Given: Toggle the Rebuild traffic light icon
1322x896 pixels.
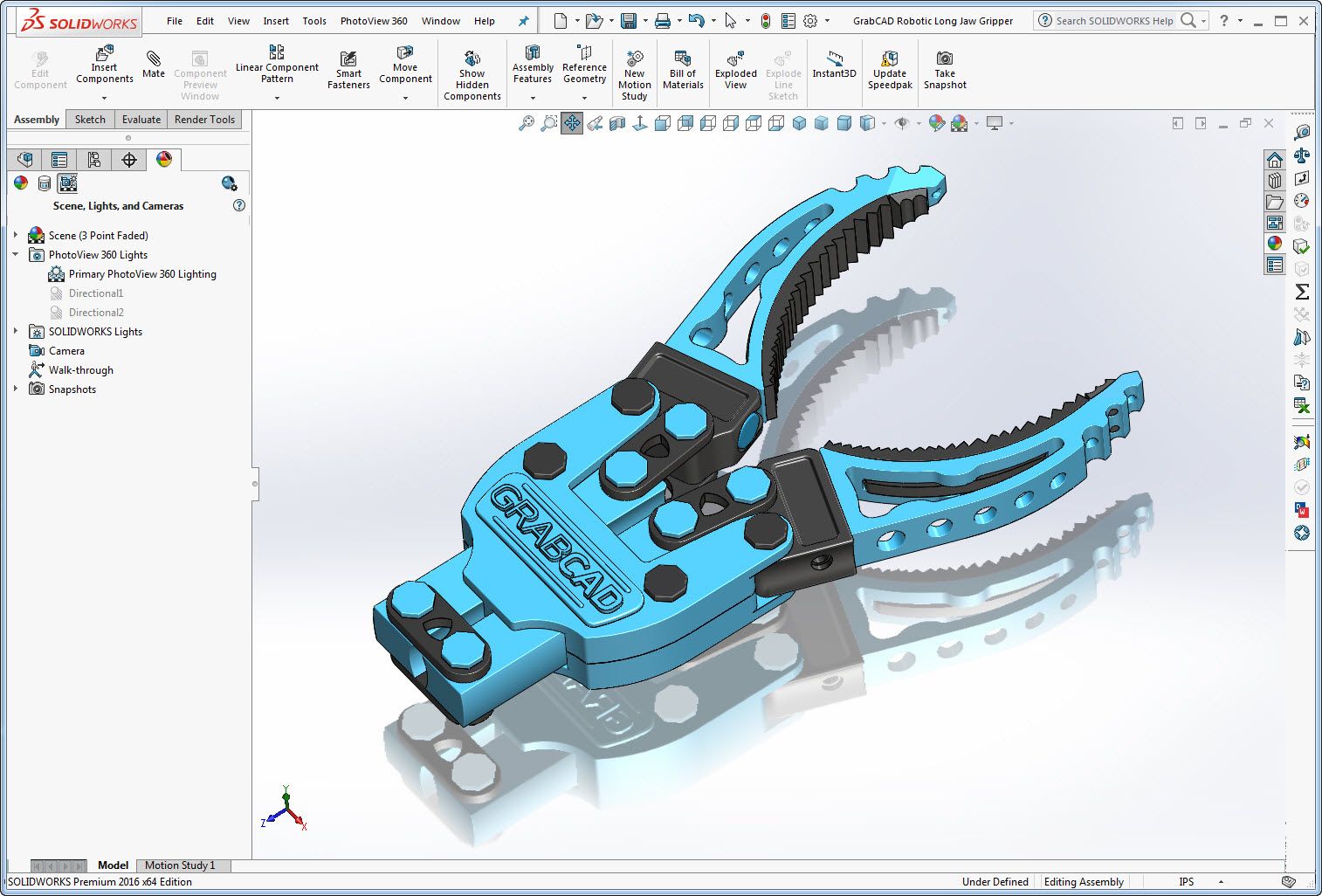Looking at the screenshot, I should (x=766, y=21).
